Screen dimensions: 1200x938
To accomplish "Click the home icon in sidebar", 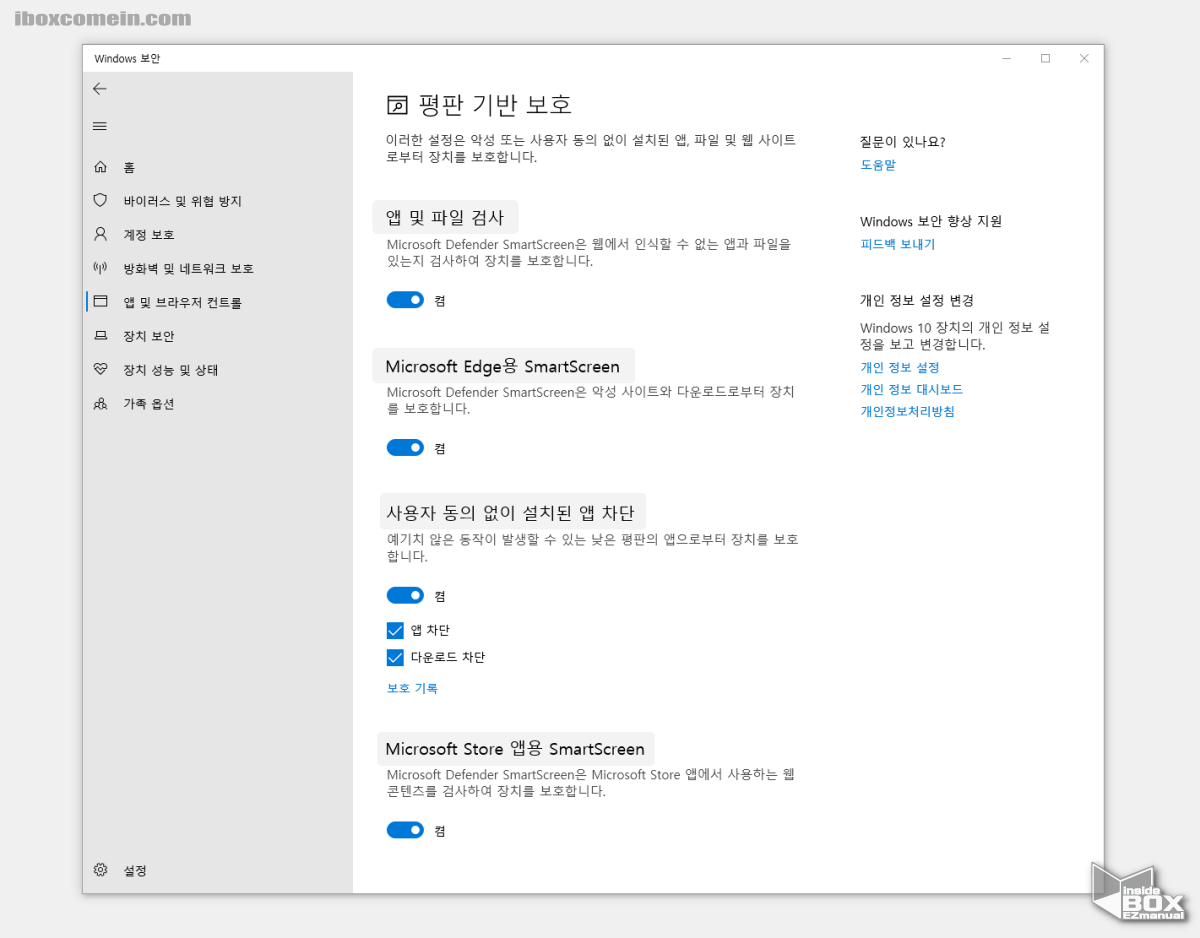I will (x=100, y=167).
